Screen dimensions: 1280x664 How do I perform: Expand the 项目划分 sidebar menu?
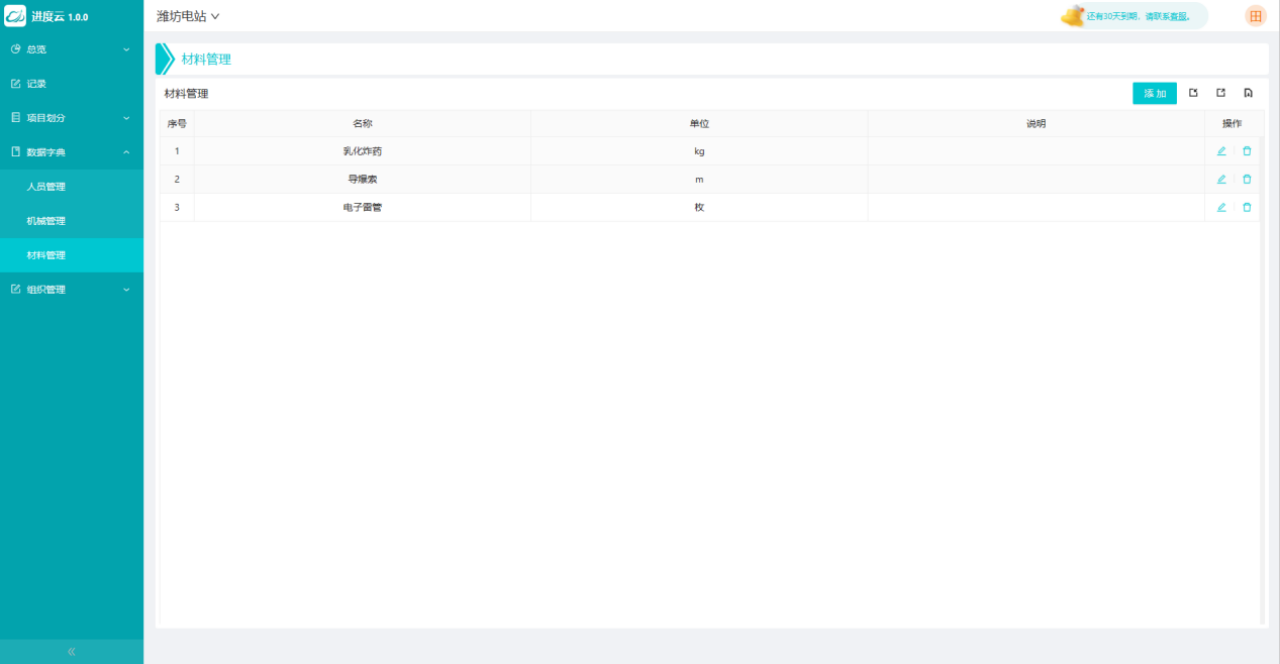71,118
